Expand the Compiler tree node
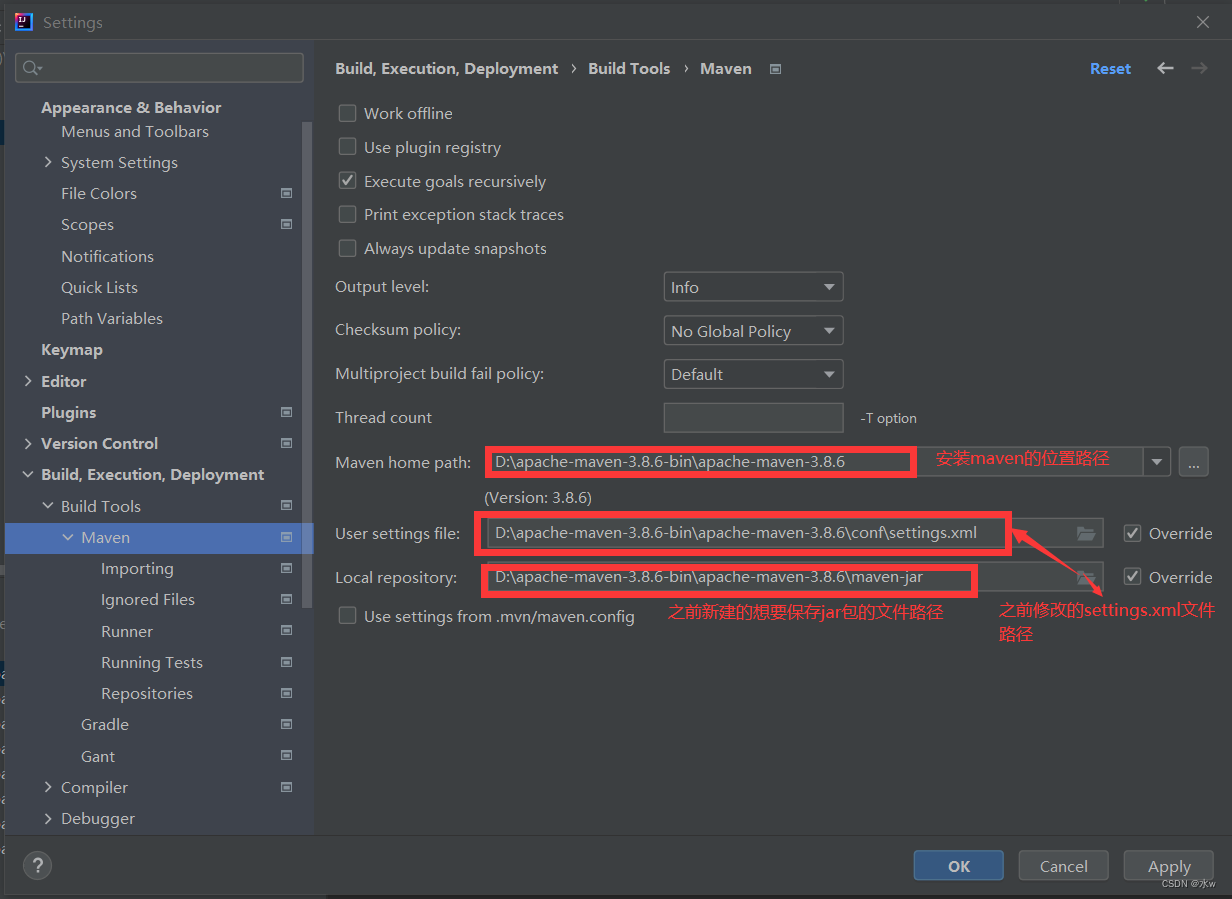Viewport: 1232px width, 899px height. click(x=48, y=787)
